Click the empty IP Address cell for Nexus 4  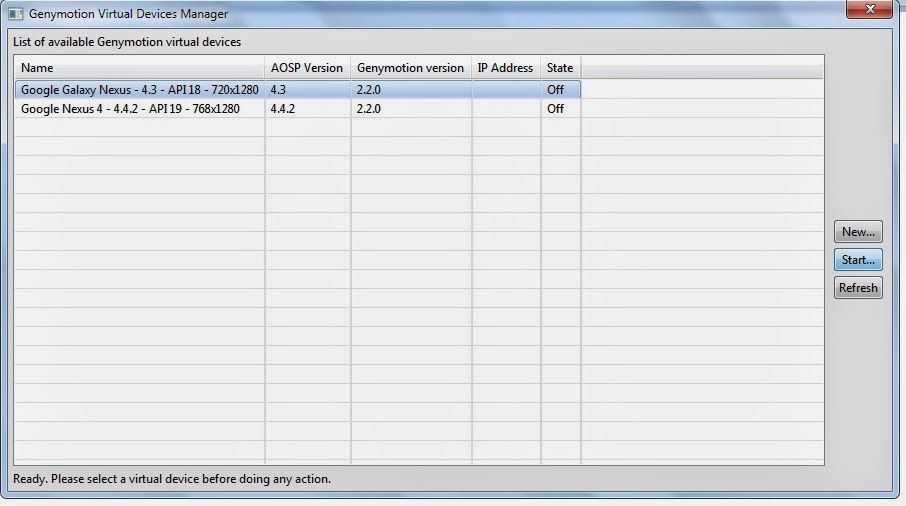pyautogui.click(x=506, y=109)
